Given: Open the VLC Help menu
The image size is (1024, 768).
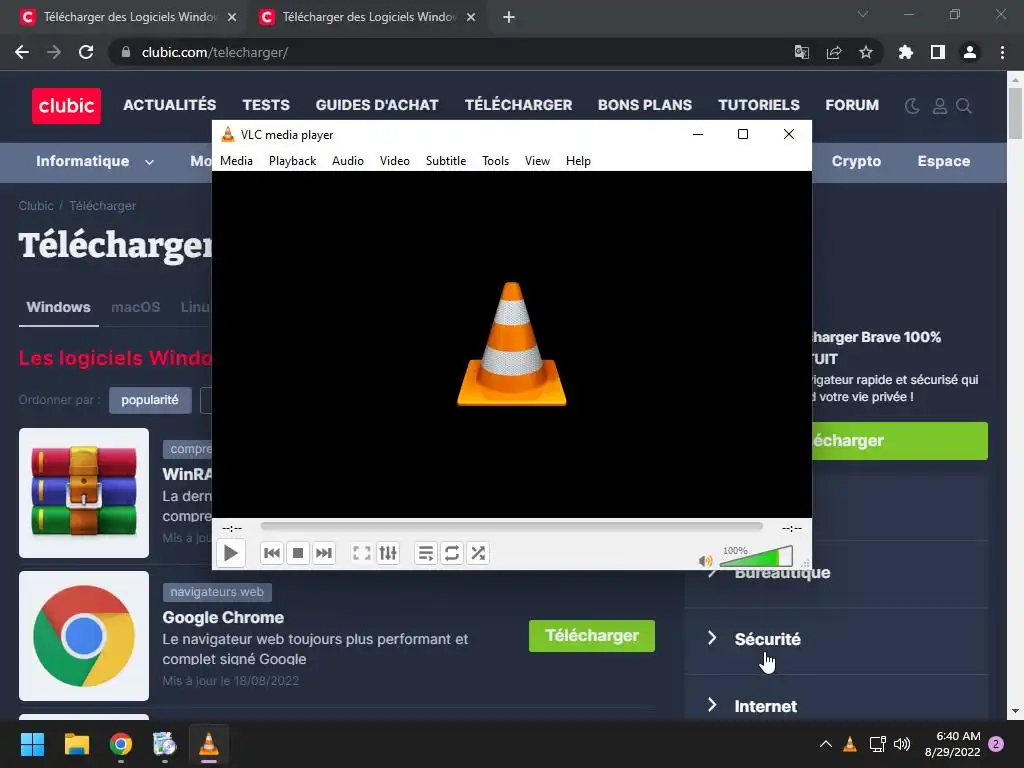Looking at the screenshot, I should point(578,161).
